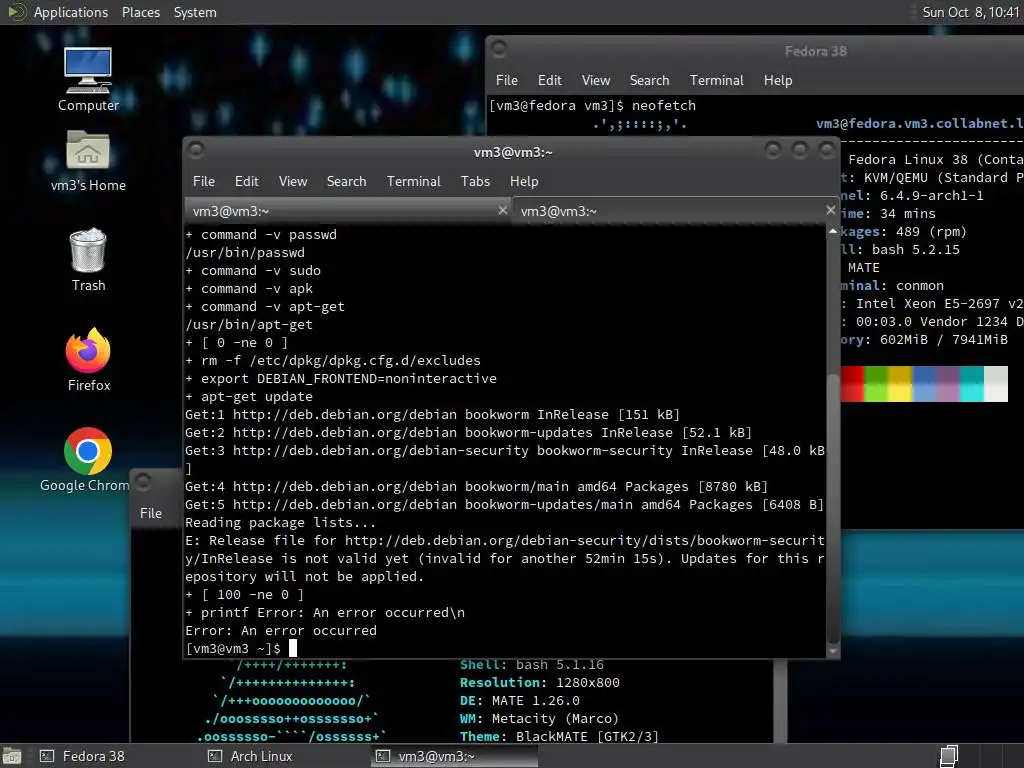Open the Places menu in top panel

point(140,12)
